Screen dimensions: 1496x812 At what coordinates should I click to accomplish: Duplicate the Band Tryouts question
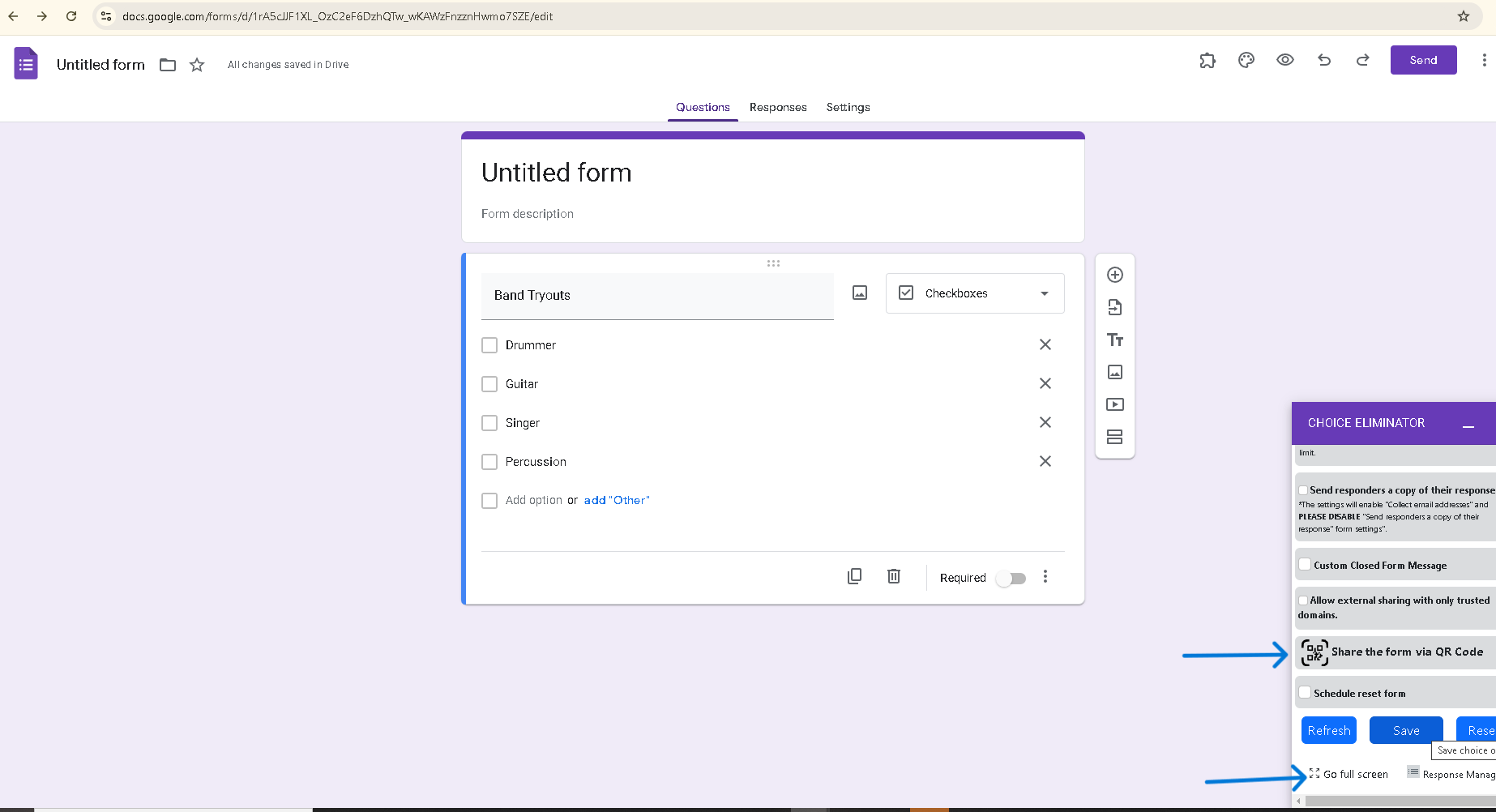click(x=854, y=576)
